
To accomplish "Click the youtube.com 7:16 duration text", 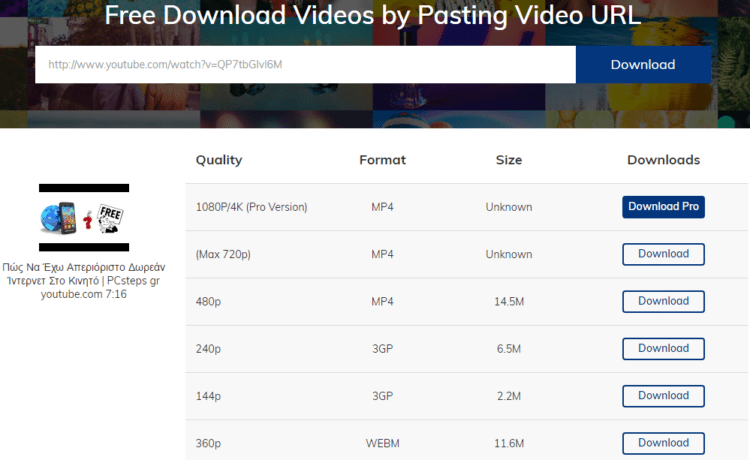I will click(x=84, y=294).
